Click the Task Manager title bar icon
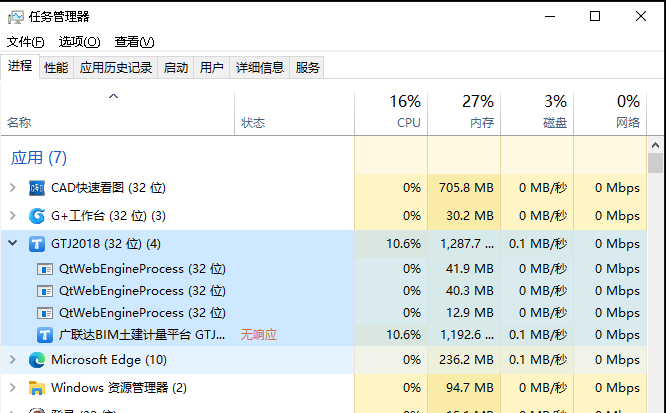 click(x=16, y=17)
